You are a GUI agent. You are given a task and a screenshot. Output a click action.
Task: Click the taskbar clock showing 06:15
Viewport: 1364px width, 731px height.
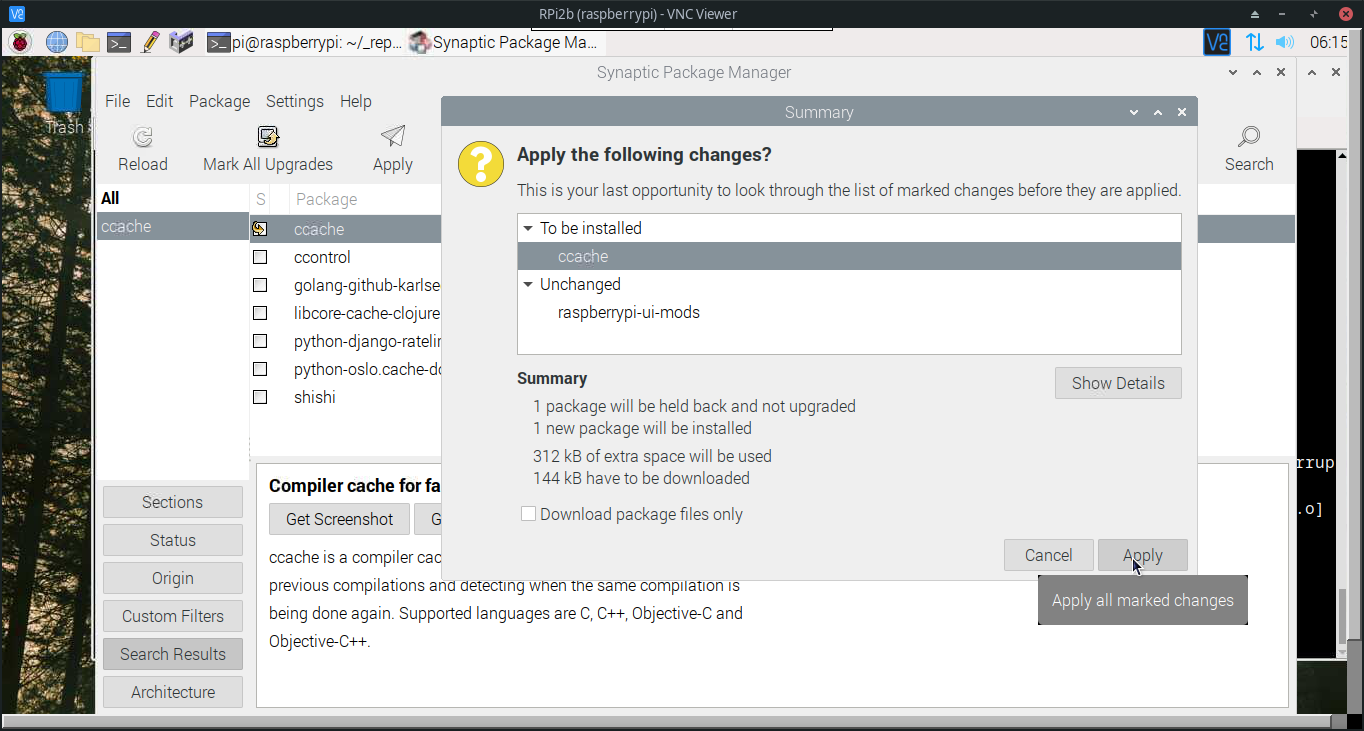1329,42
